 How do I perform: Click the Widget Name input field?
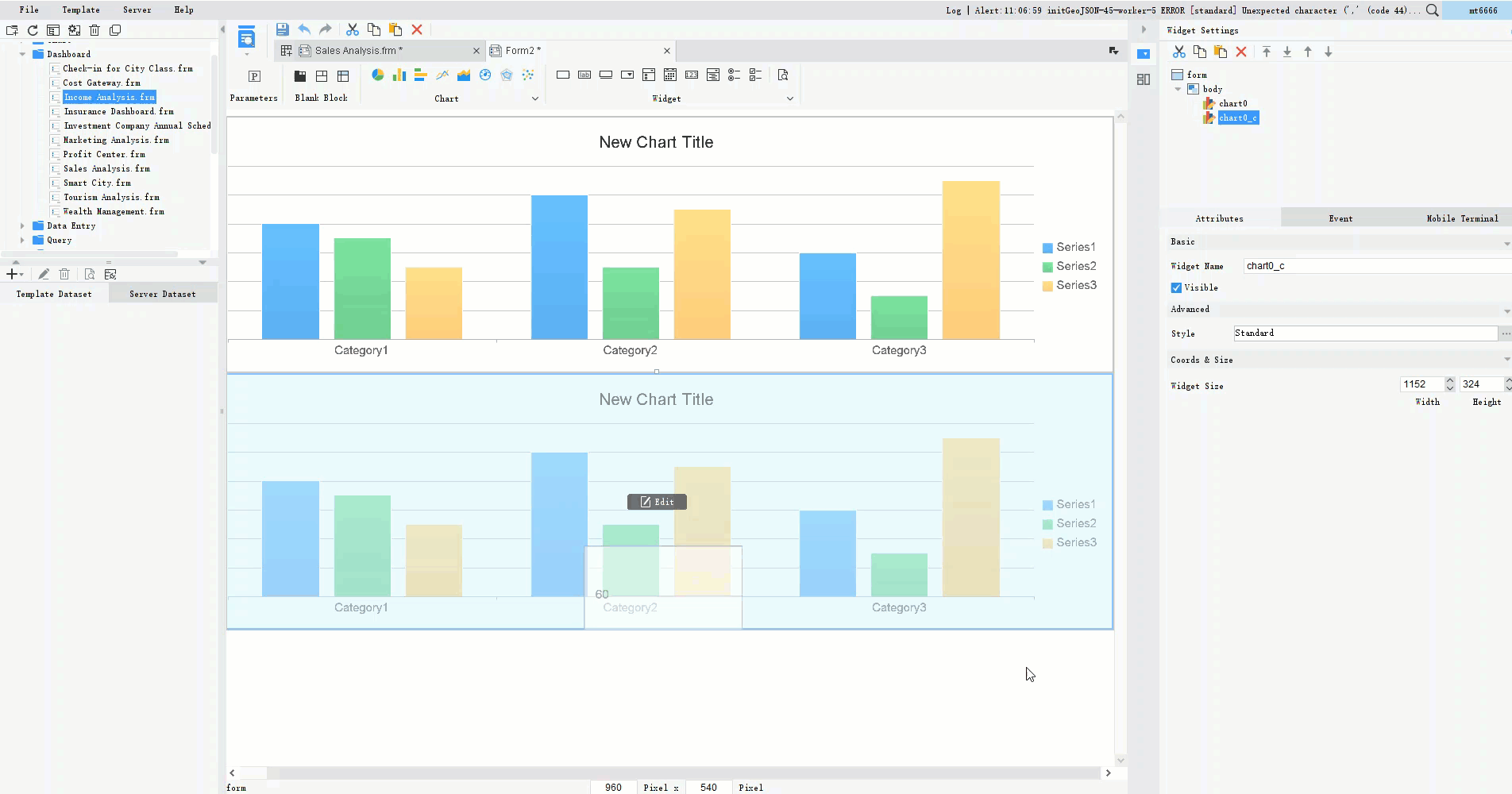pos(1377,266)
